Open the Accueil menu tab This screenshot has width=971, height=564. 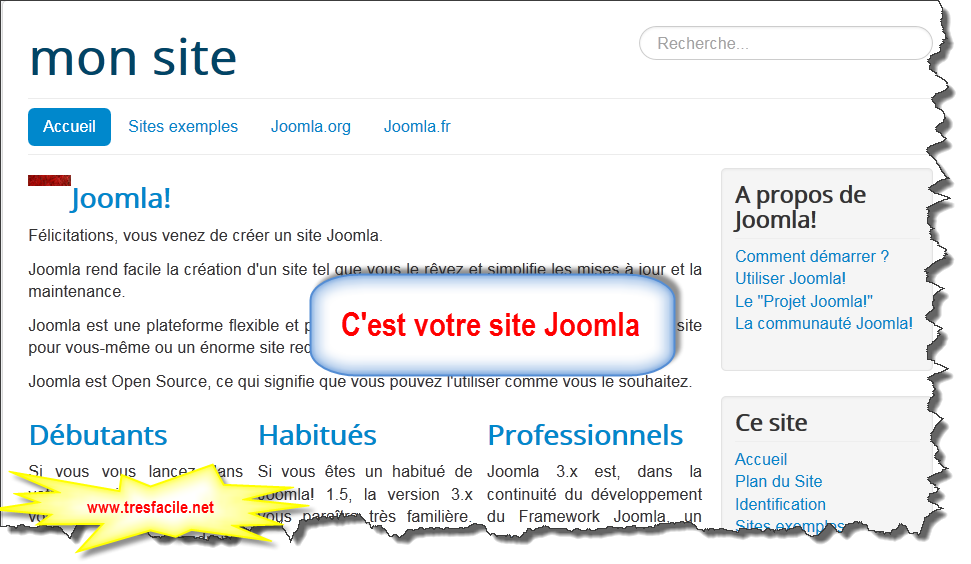(69, 127)
